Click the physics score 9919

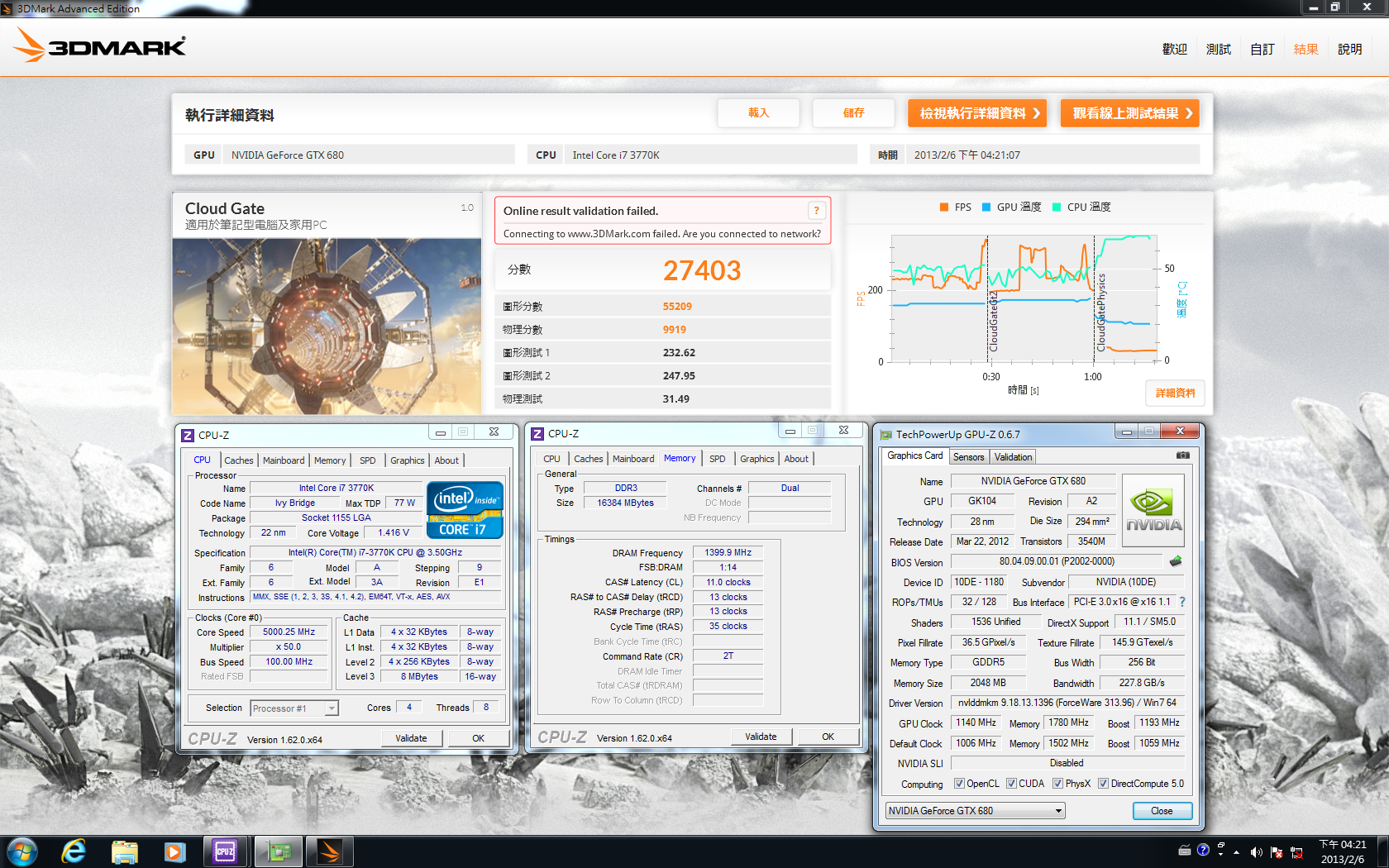(x=675, y=330)
